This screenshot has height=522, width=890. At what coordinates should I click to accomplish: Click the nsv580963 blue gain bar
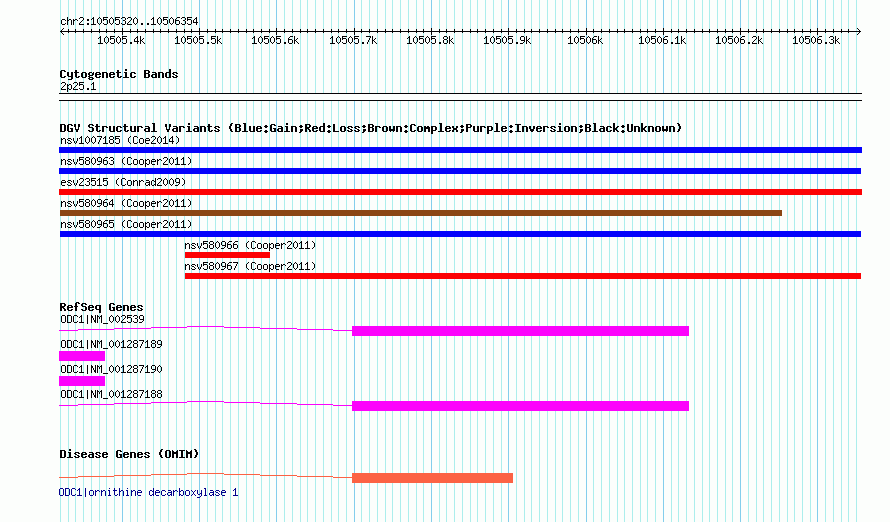(460, 171)
